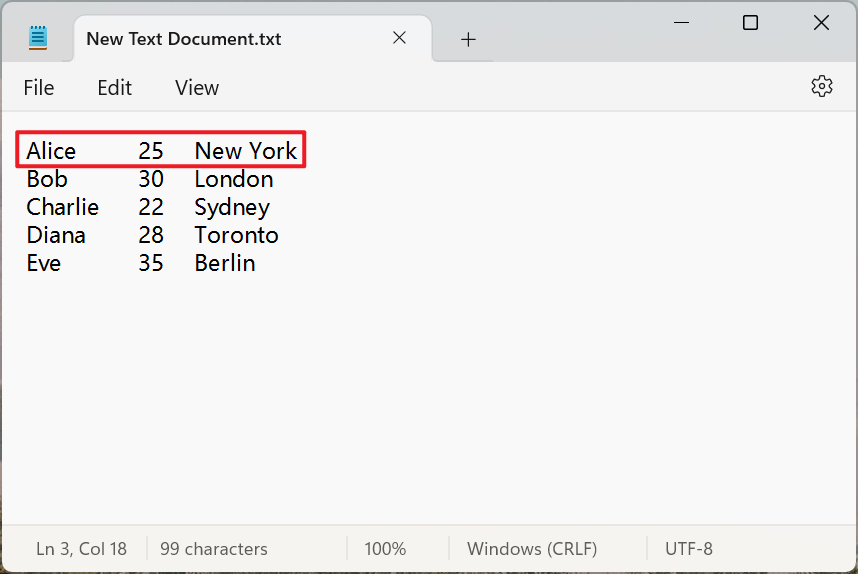Open the Edit menu
The image size is (858, 574).
click(114, 88)
